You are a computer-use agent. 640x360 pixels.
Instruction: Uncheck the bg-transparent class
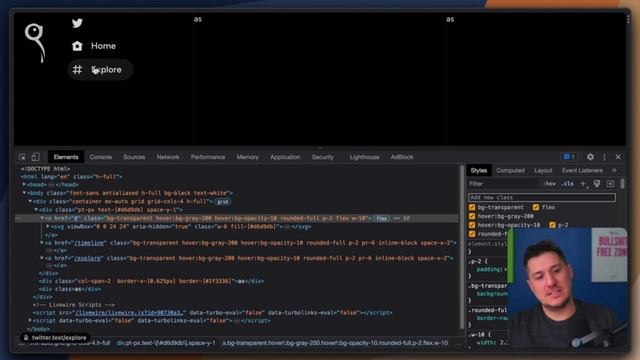coord(472,207)
